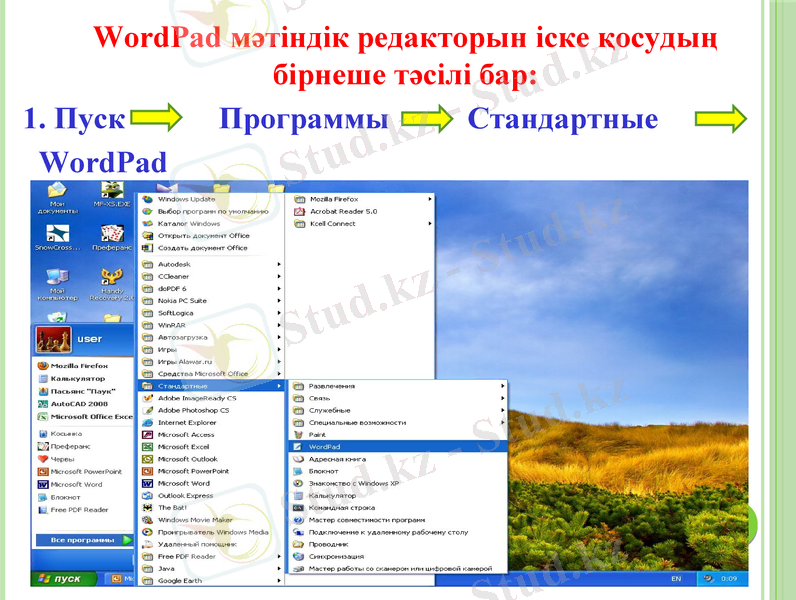Open the doPDF 6 folder
The image size is (796, 600).
[x=211, y=288]
